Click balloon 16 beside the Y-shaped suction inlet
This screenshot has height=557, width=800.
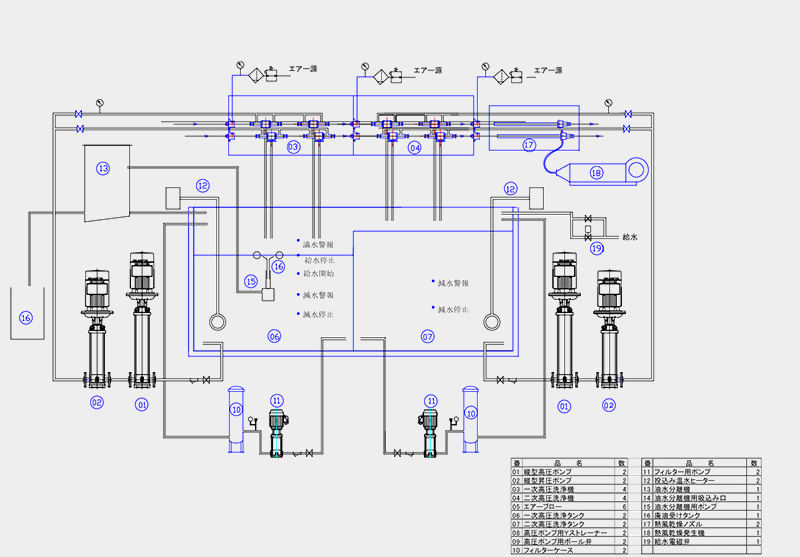[278, 267]
